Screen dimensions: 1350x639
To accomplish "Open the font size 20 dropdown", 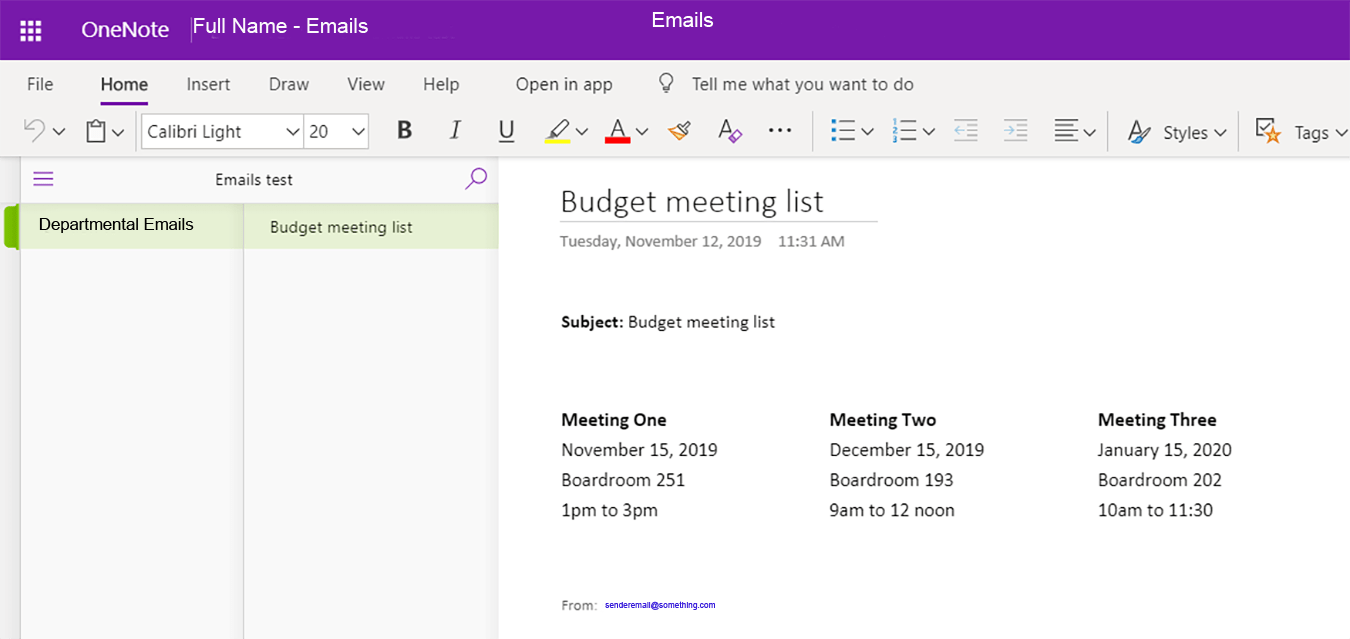I will [x=358, y=132].
